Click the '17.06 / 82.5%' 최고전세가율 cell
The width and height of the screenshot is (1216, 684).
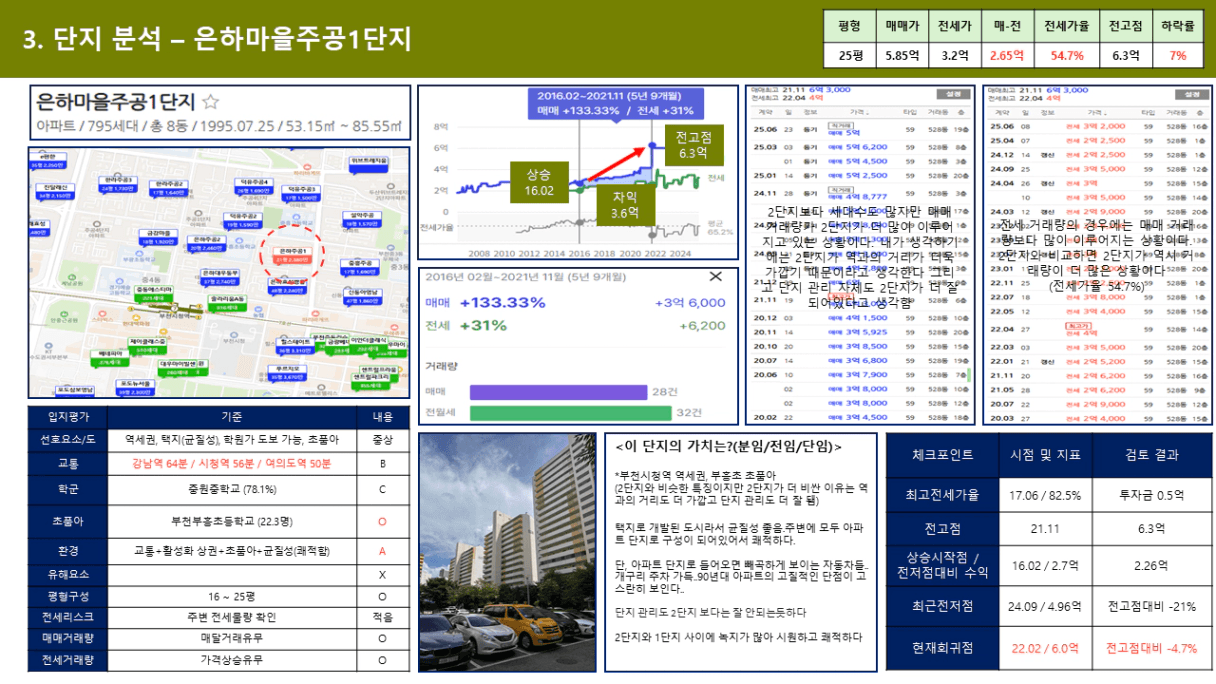(1044, 495)
